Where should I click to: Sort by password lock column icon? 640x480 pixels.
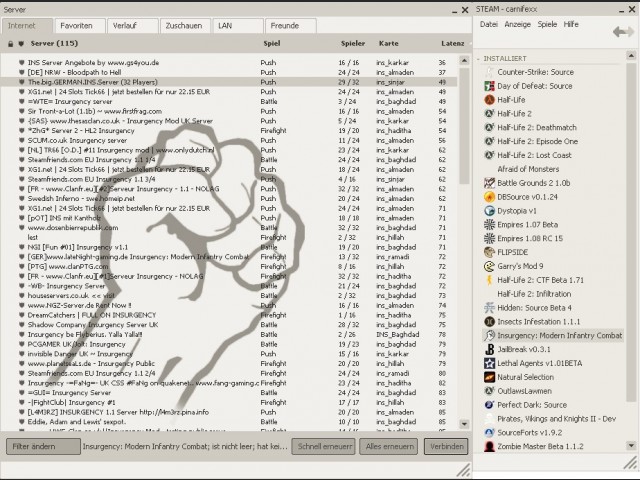point(10,44)
